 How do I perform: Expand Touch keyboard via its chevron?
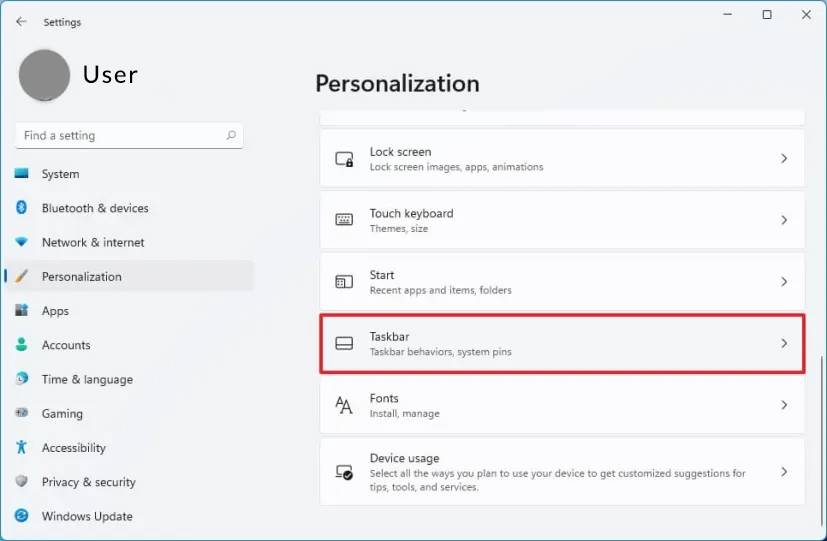tap(784, 220)
